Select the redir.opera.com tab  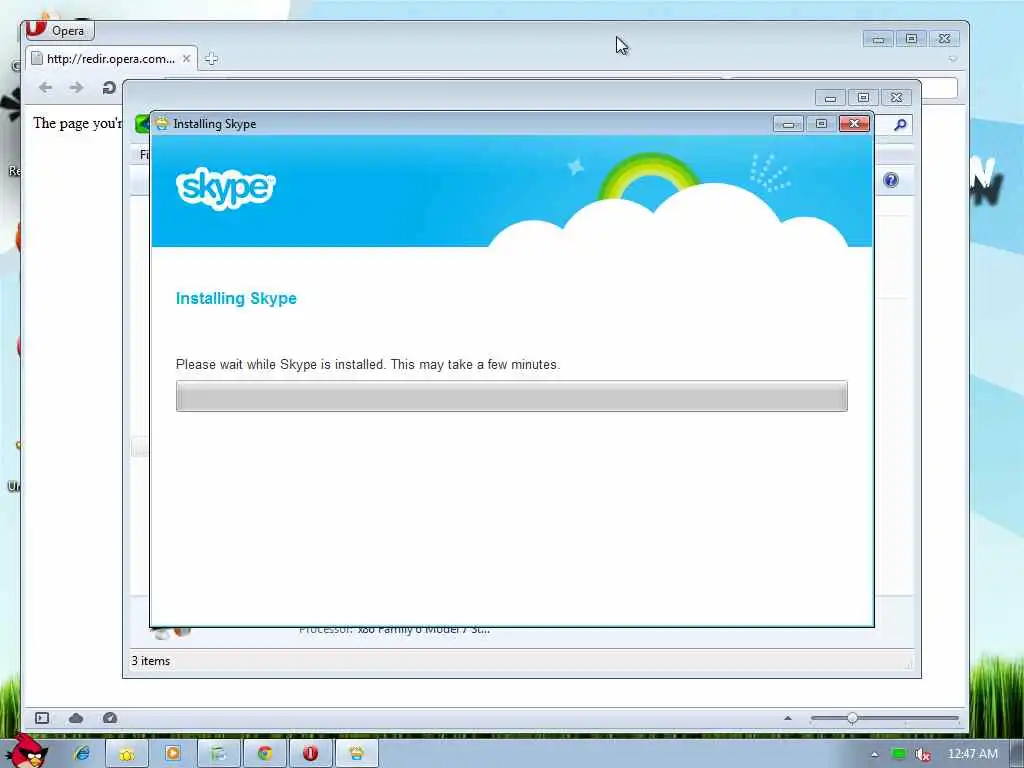(111, 59)
